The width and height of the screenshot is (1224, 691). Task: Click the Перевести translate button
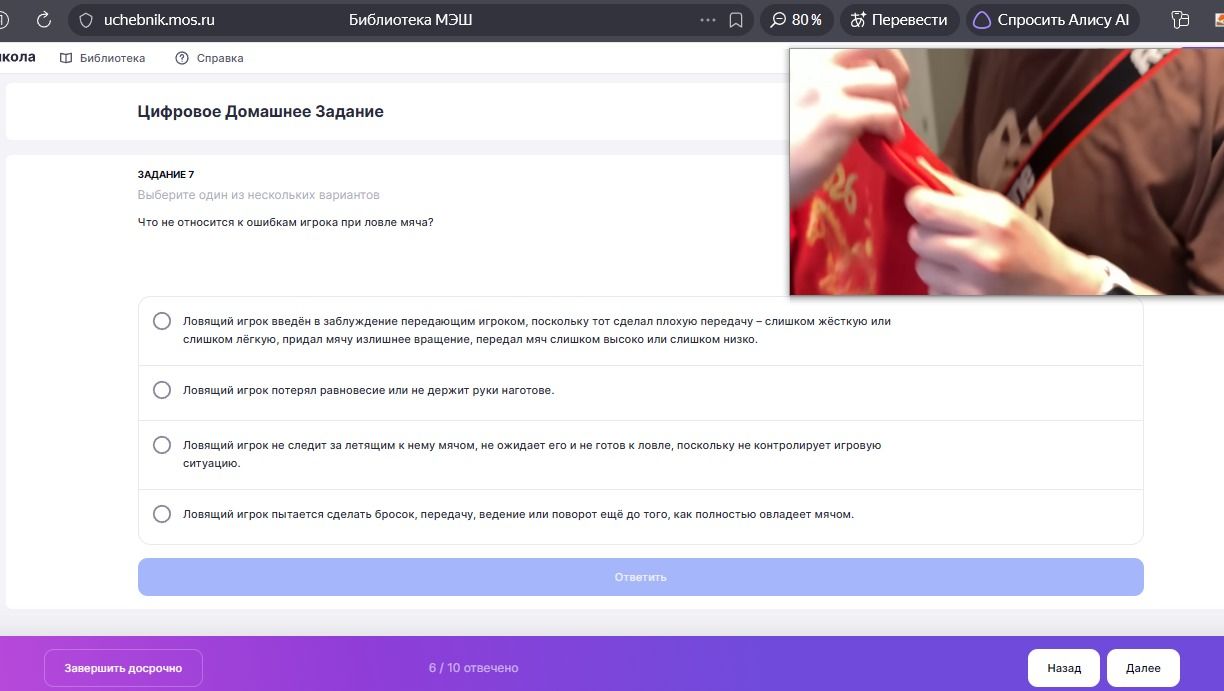[899, 20]
